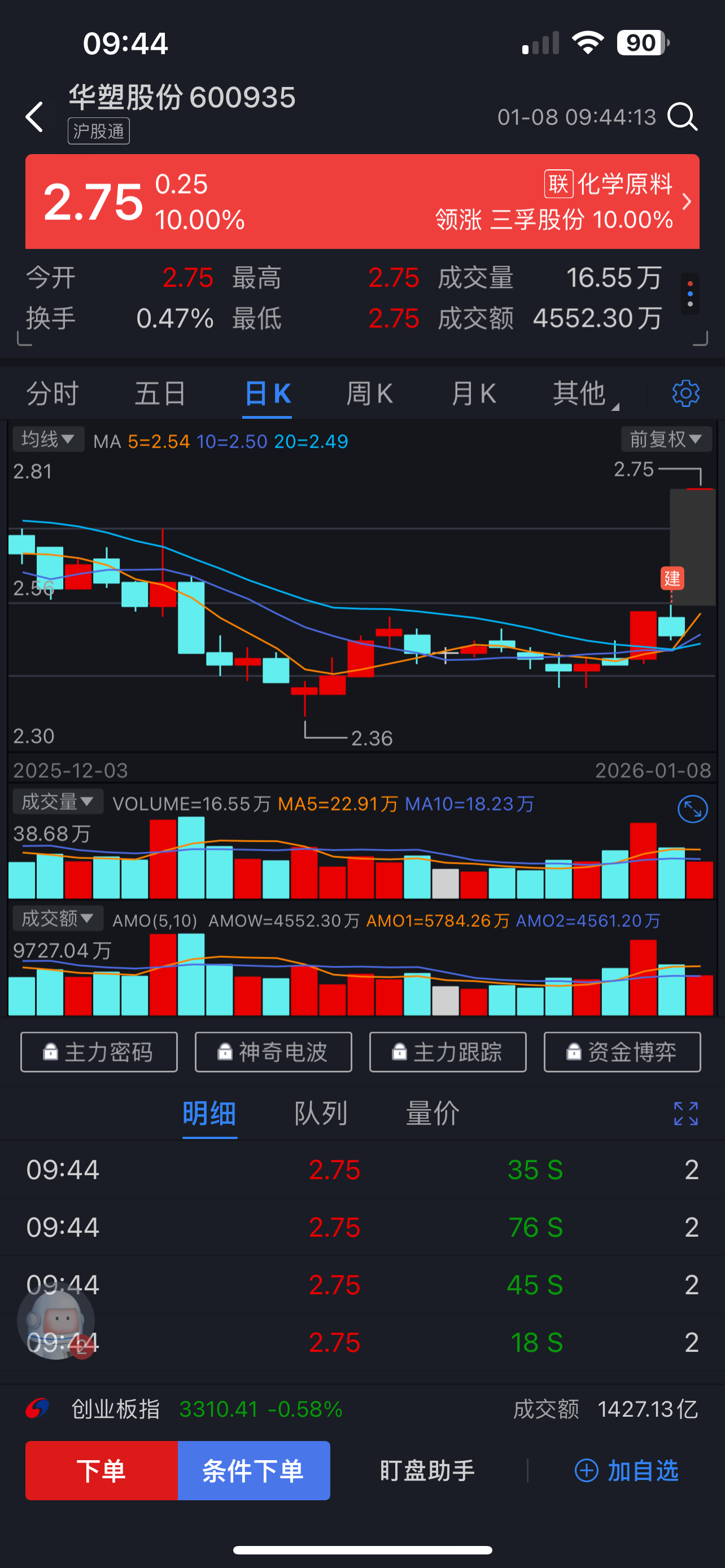Open the 化学原料 sector chevron
725x1568 pixels.
pyautogui.click(x=687, y=202)
